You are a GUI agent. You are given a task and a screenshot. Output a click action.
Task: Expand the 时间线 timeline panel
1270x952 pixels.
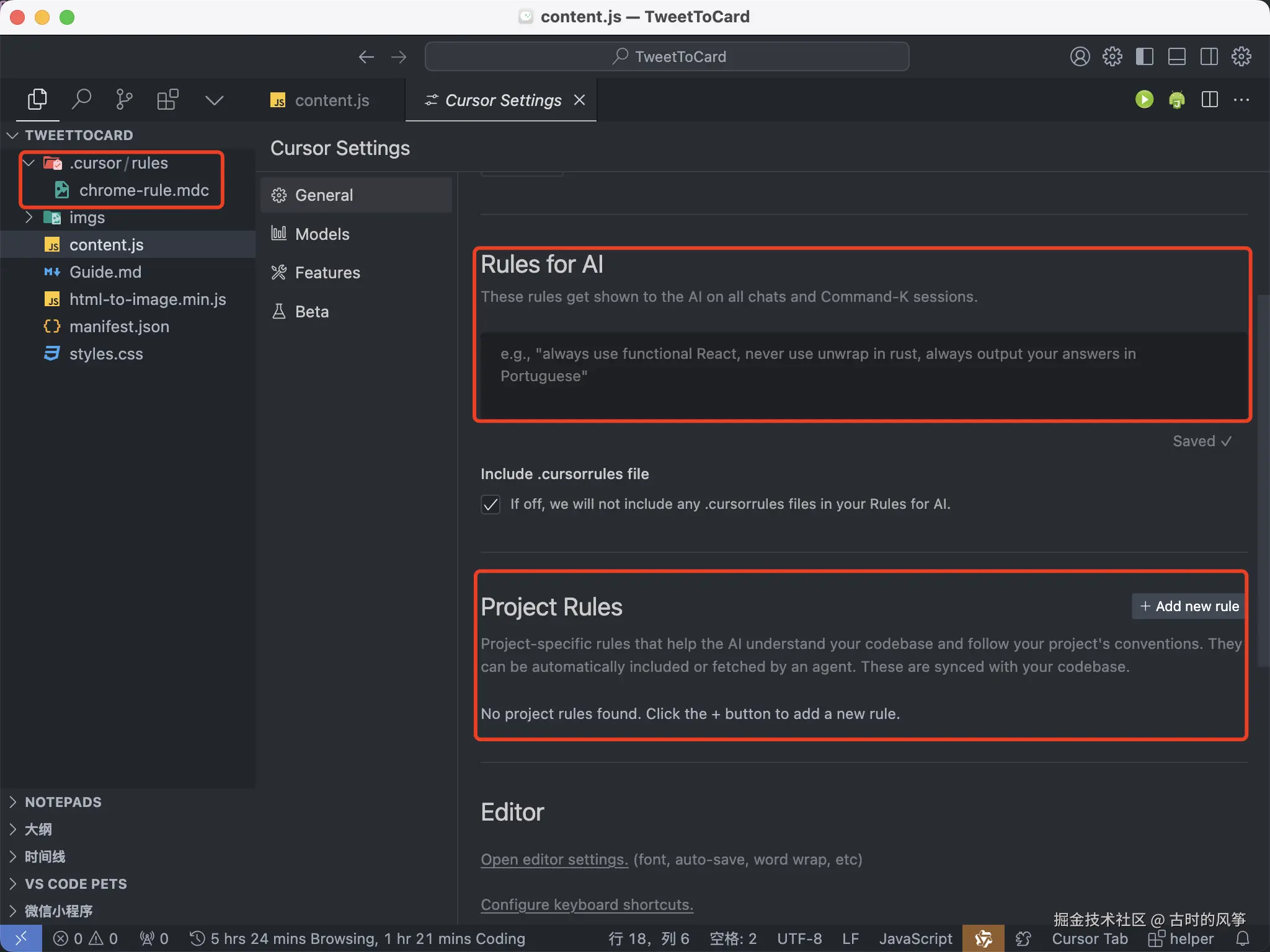pos(128,857)
